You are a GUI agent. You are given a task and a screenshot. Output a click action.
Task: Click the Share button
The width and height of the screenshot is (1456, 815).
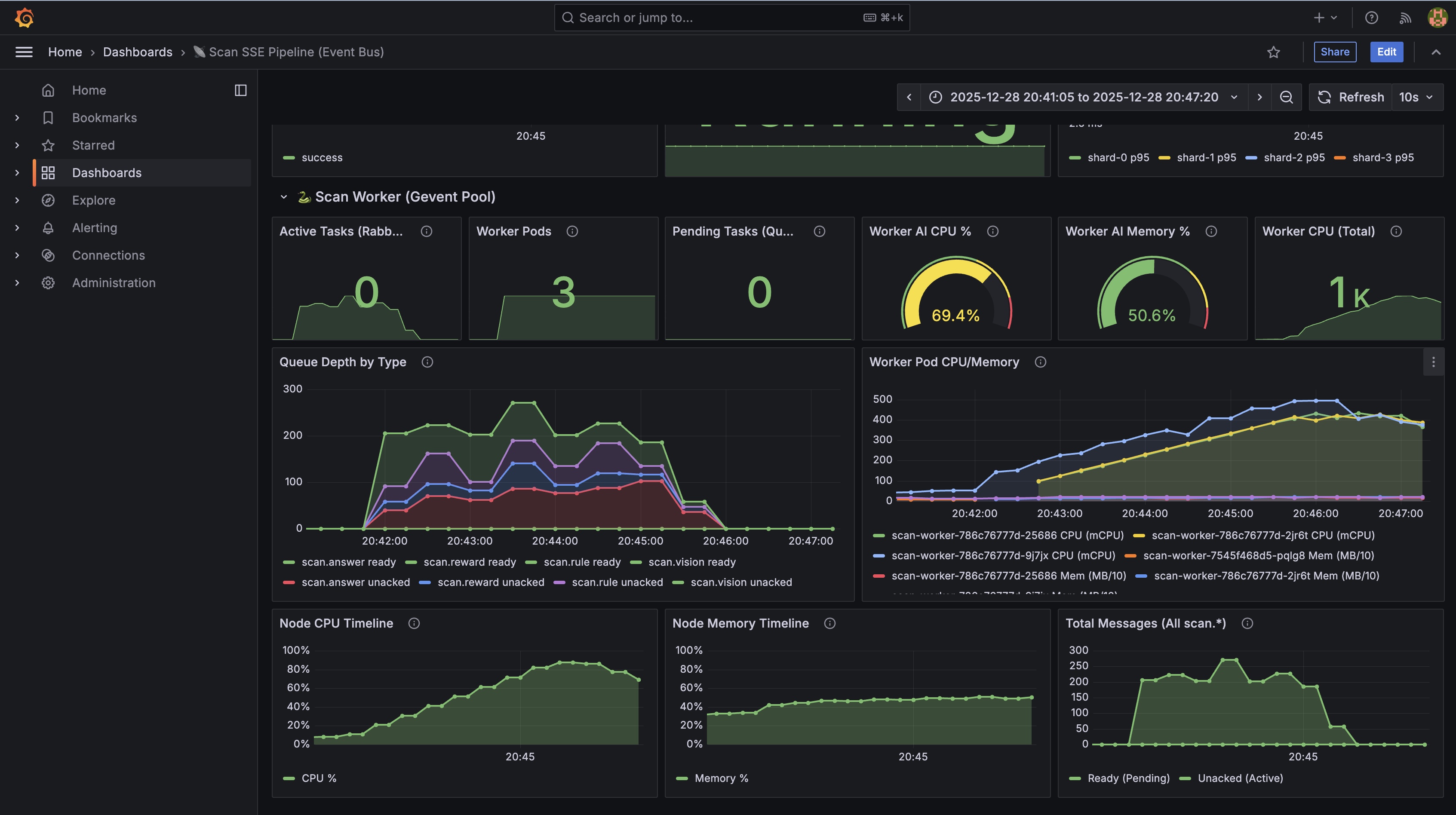tap(1334, 52)
